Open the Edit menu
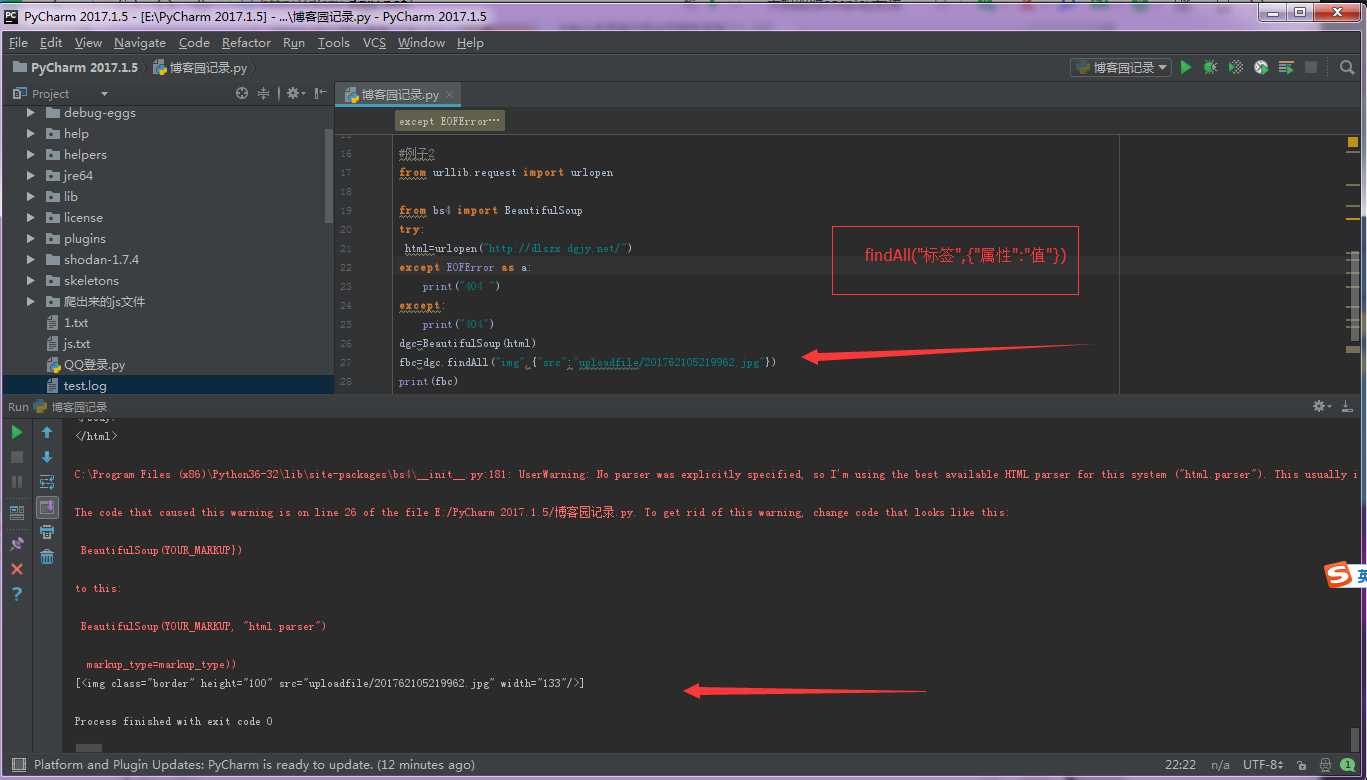 tap(51, 42)
